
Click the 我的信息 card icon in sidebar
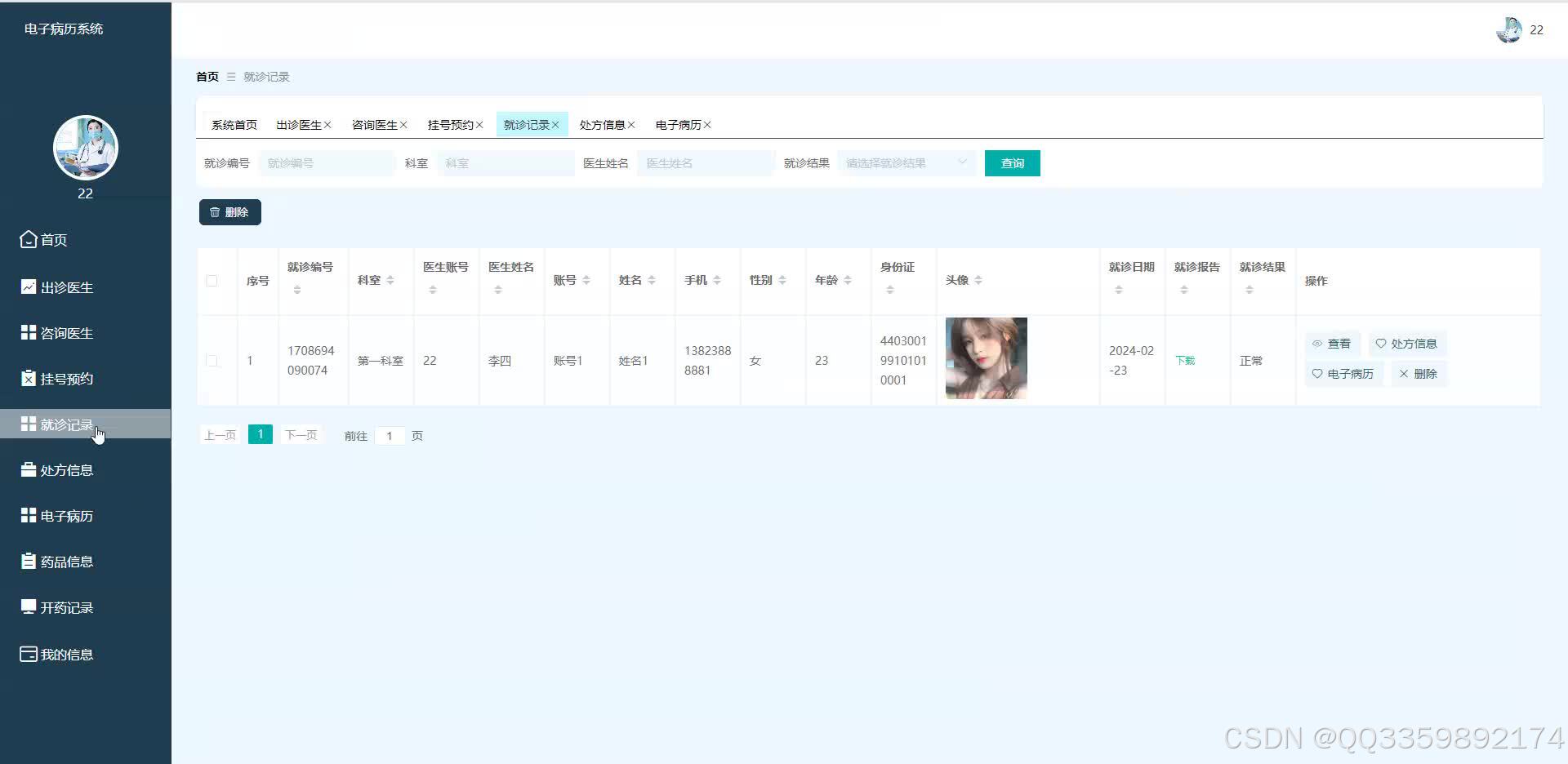click(29, 654)
